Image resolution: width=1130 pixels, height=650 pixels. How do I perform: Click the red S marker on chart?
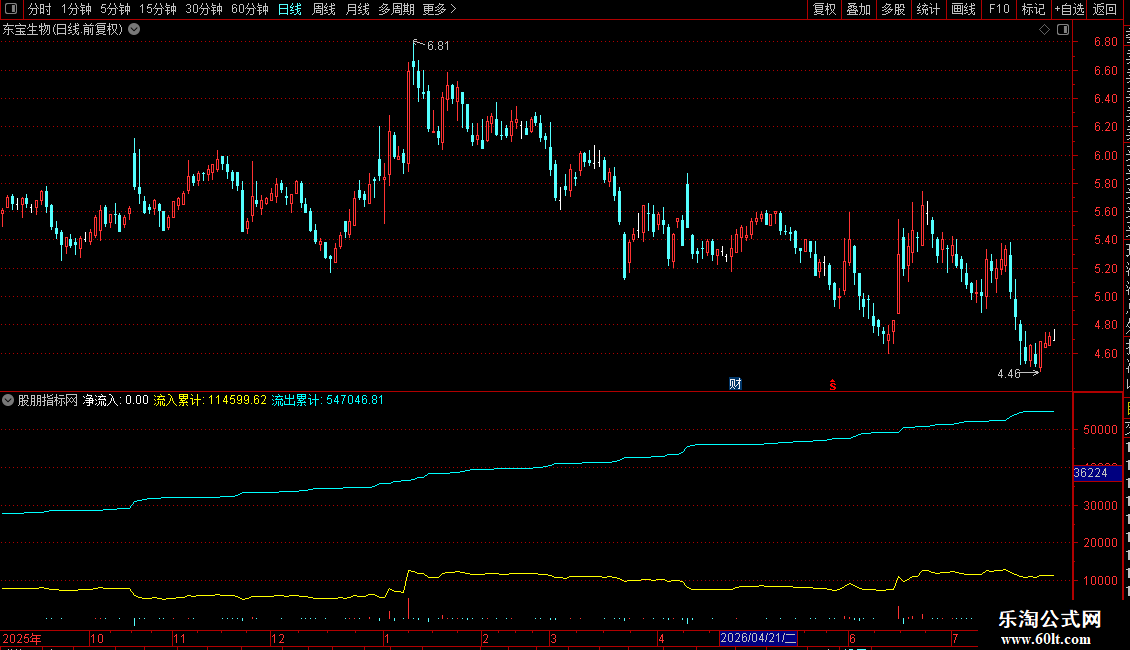(832, 386)
